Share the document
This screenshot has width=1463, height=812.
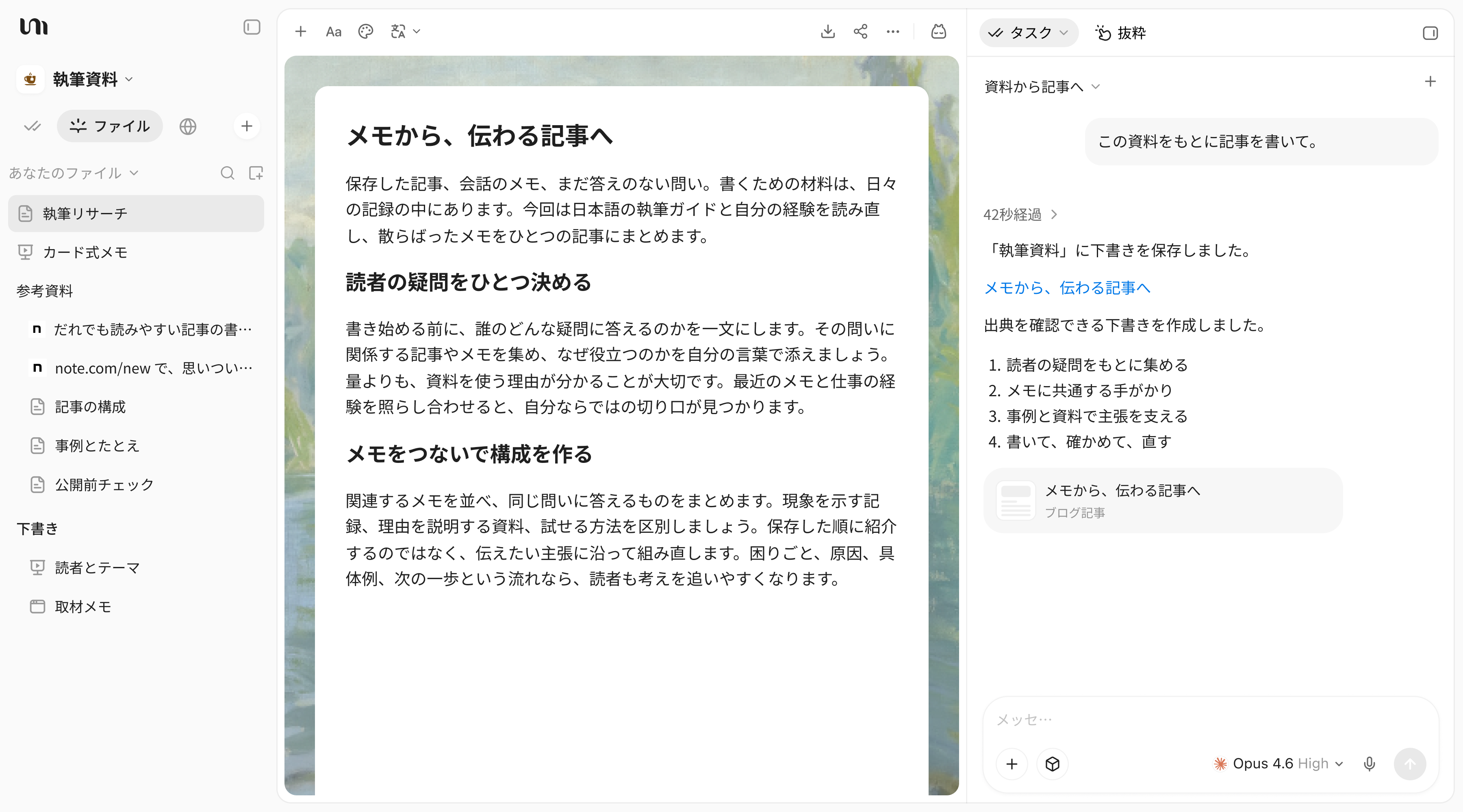pyautogui.click(x=860, y=32)
